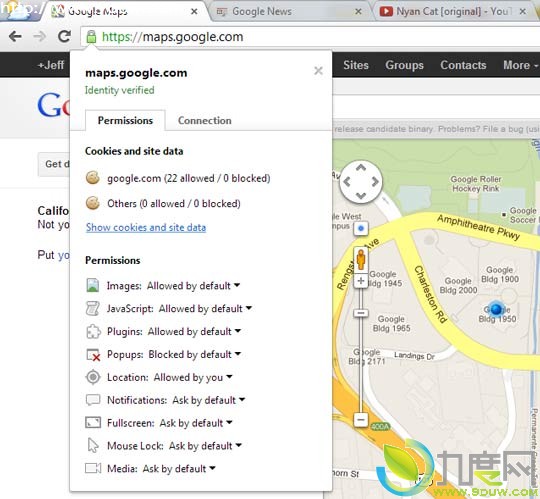Pan the map up with the arrow
The image size is (540, 499).
coord(361,168)
